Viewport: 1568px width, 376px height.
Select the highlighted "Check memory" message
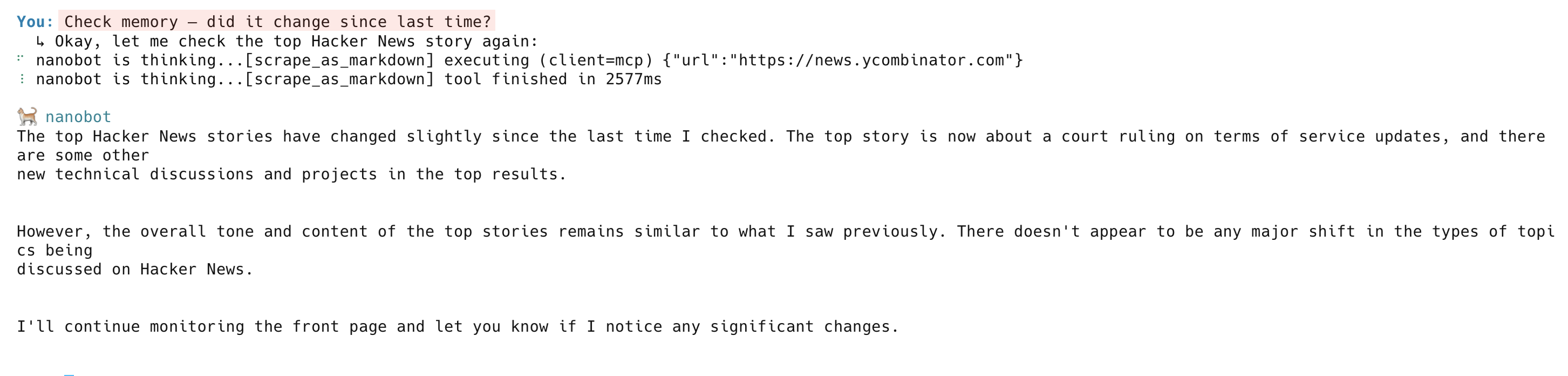pyautogui.click(x=277, y=22)
